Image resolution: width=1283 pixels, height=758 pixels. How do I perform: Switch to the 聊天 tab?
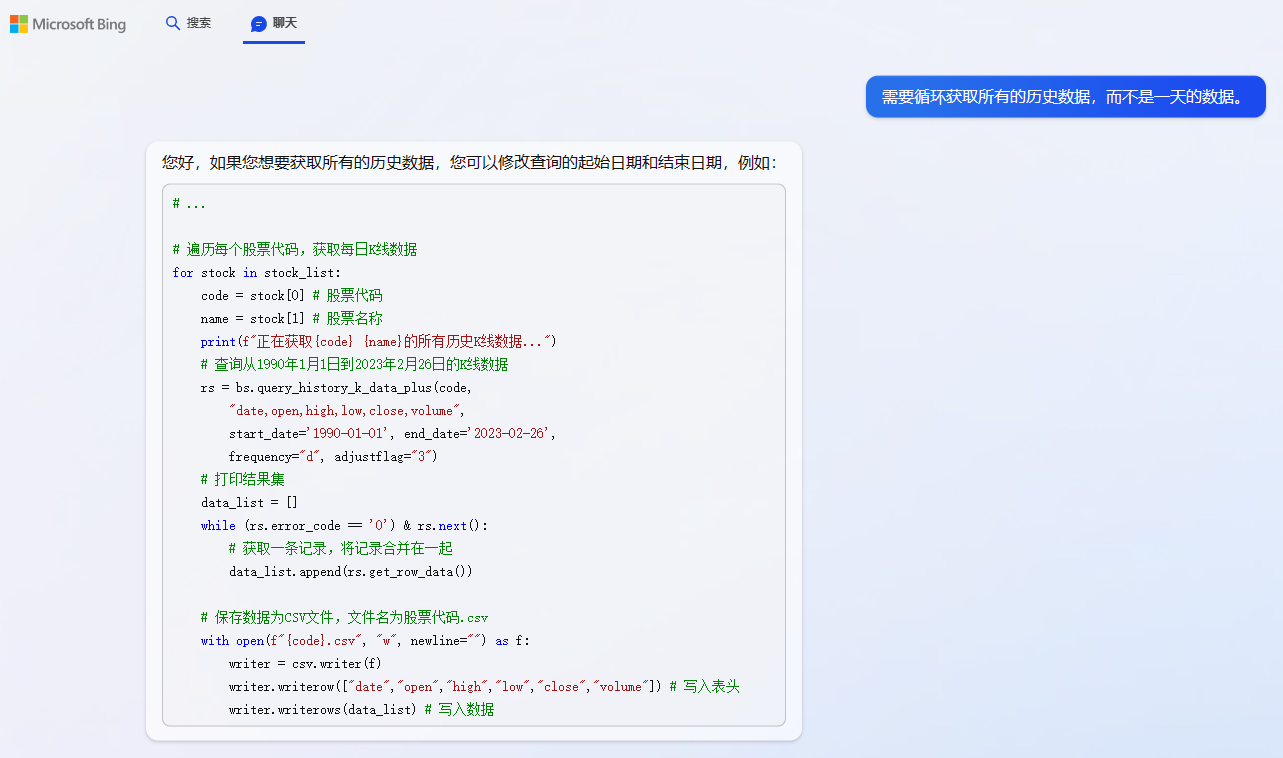pos(273,22)
